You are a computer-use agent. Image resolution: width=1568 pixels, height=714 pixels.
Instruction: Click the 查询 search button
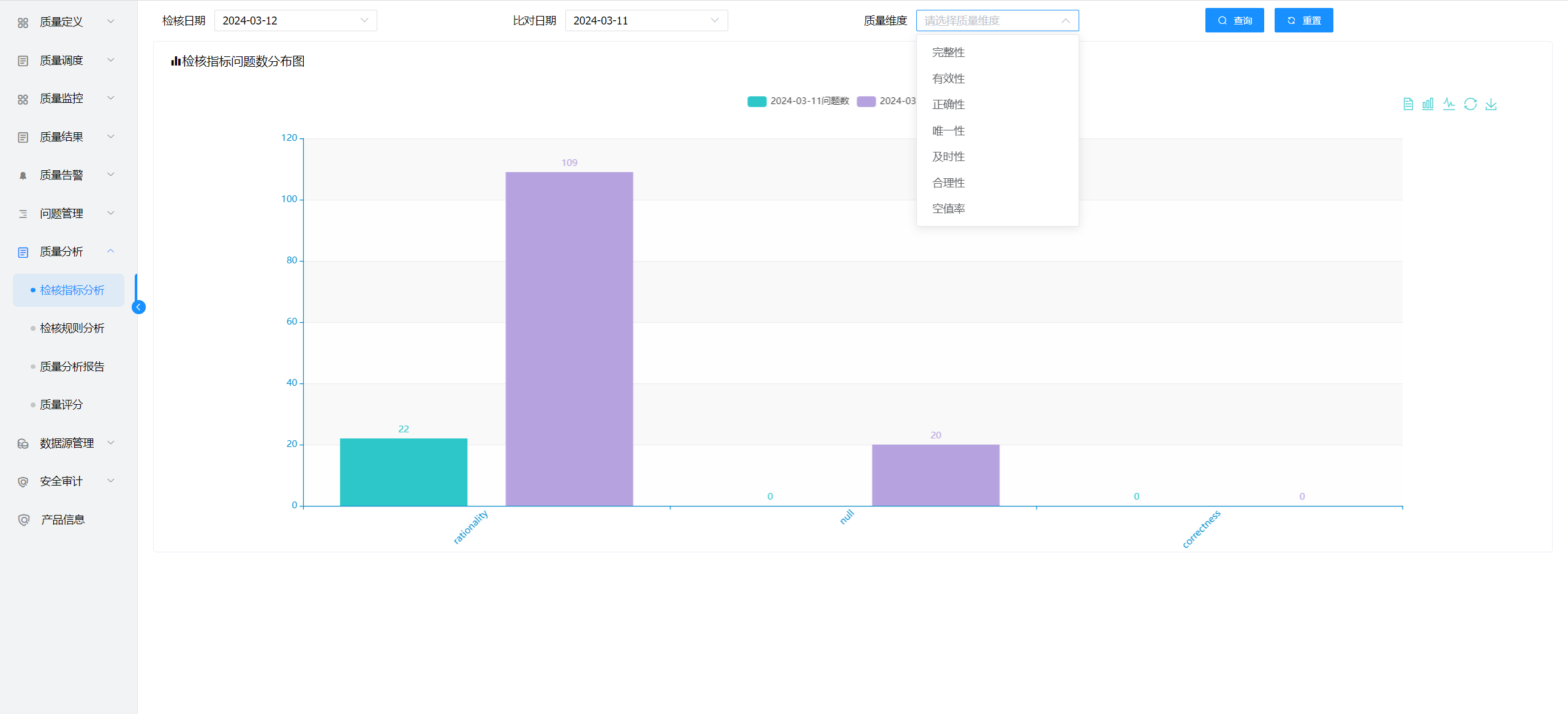point(1234,21)
